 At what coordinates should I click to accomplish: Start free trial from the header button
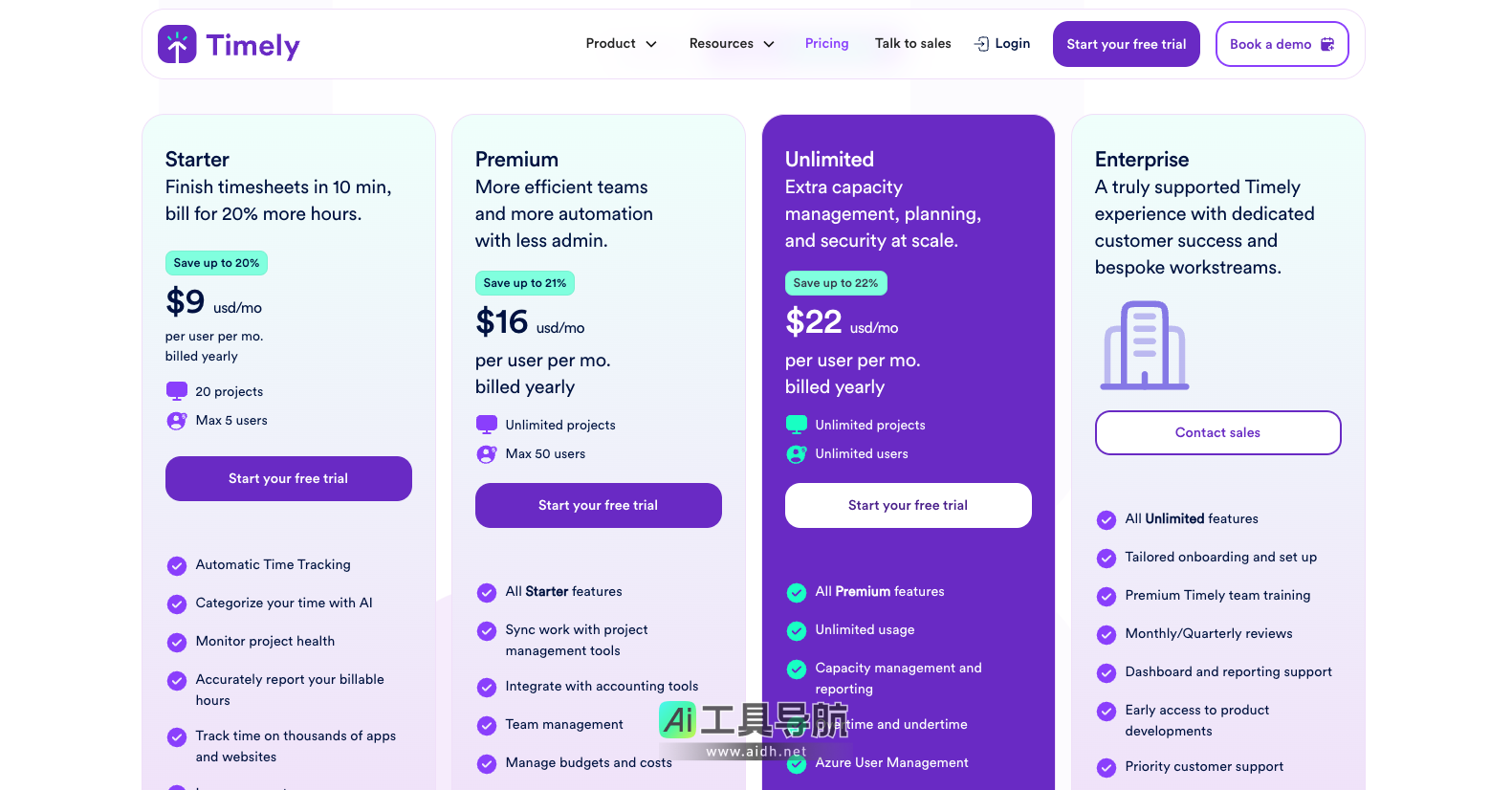point(1126,44)
